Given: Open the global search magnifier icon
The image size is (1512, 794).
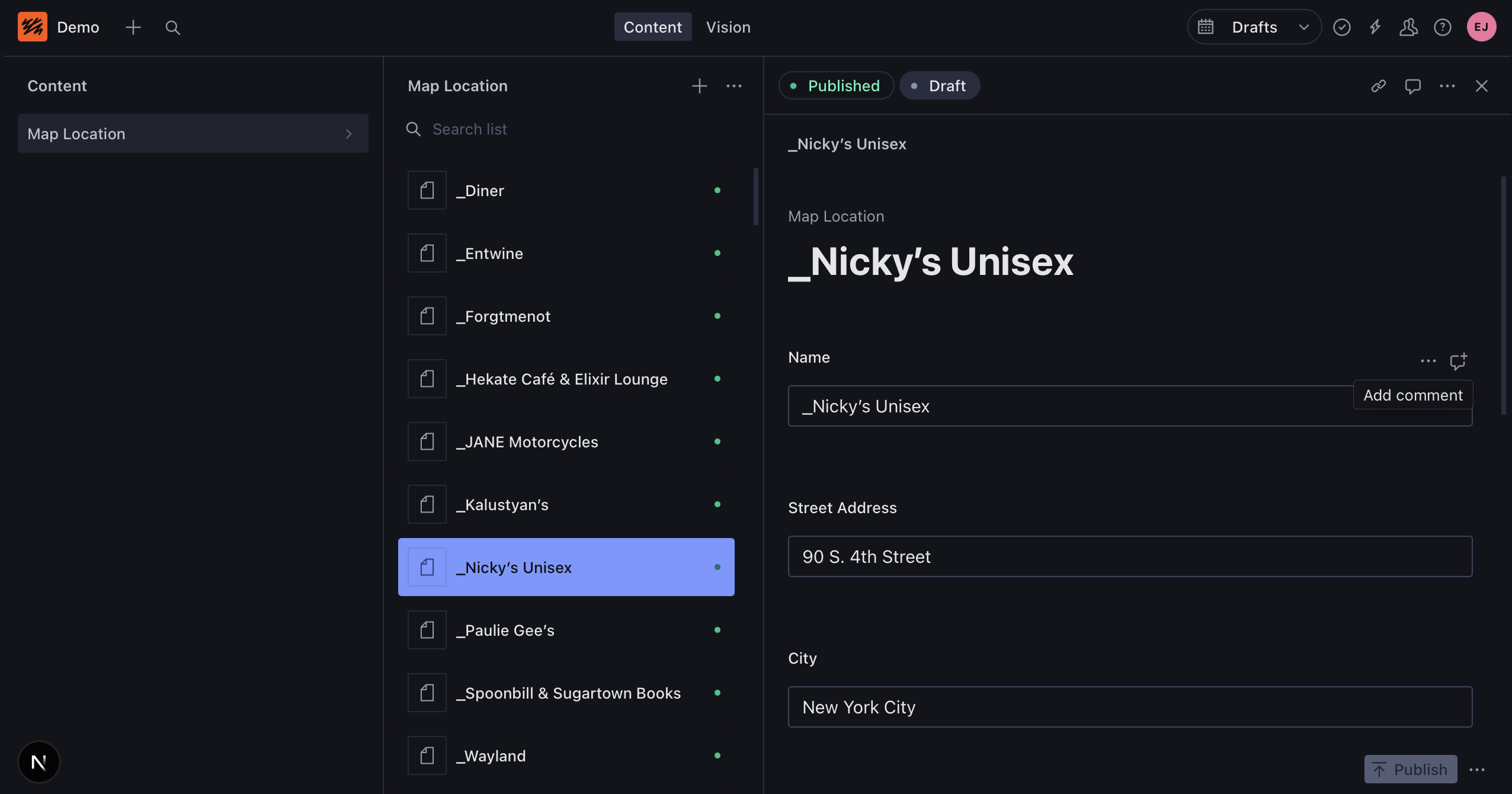Looking at the screenshot, I should (172, 27).
